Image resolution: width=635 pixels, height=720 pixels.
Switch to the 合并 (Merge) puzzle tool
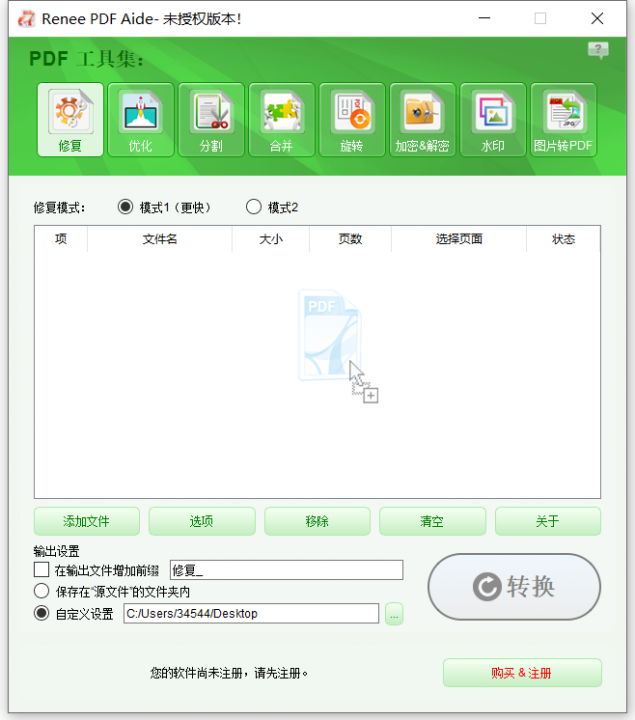pos(282,120)
